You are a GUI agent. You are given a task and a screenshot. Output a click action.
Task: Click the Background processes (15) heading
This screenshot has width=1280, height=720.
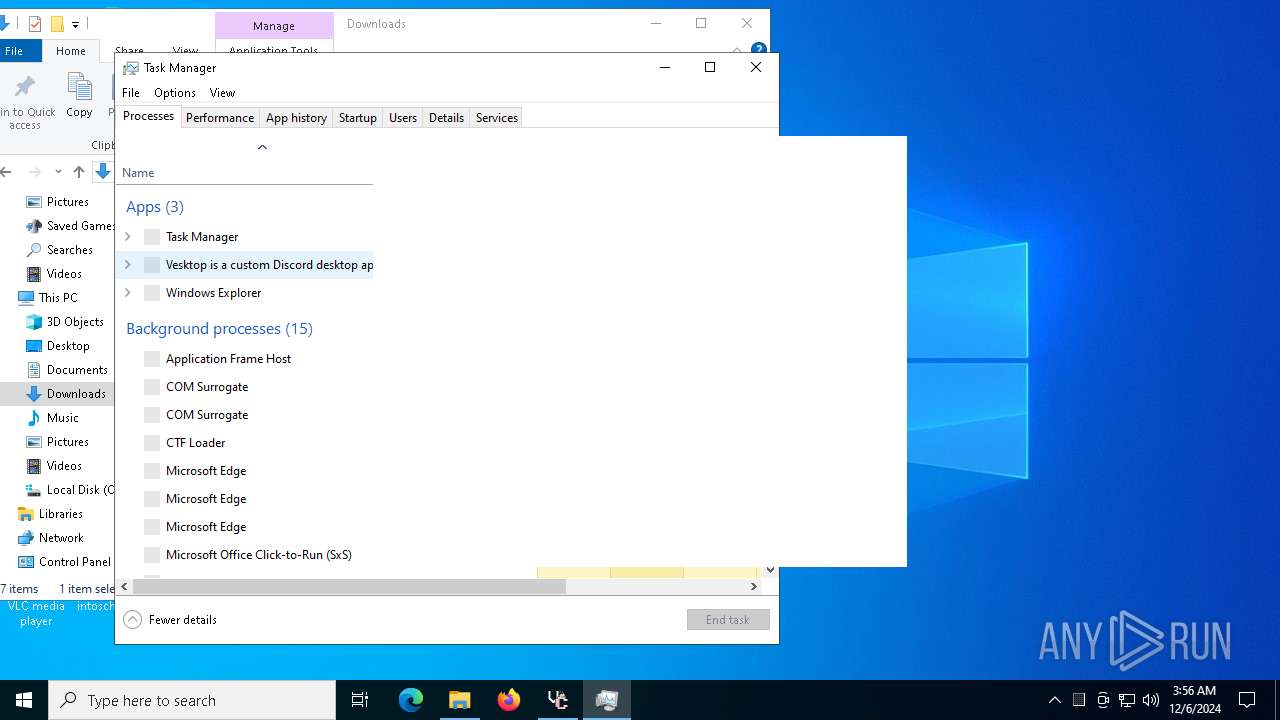click(x=219, y=329)
